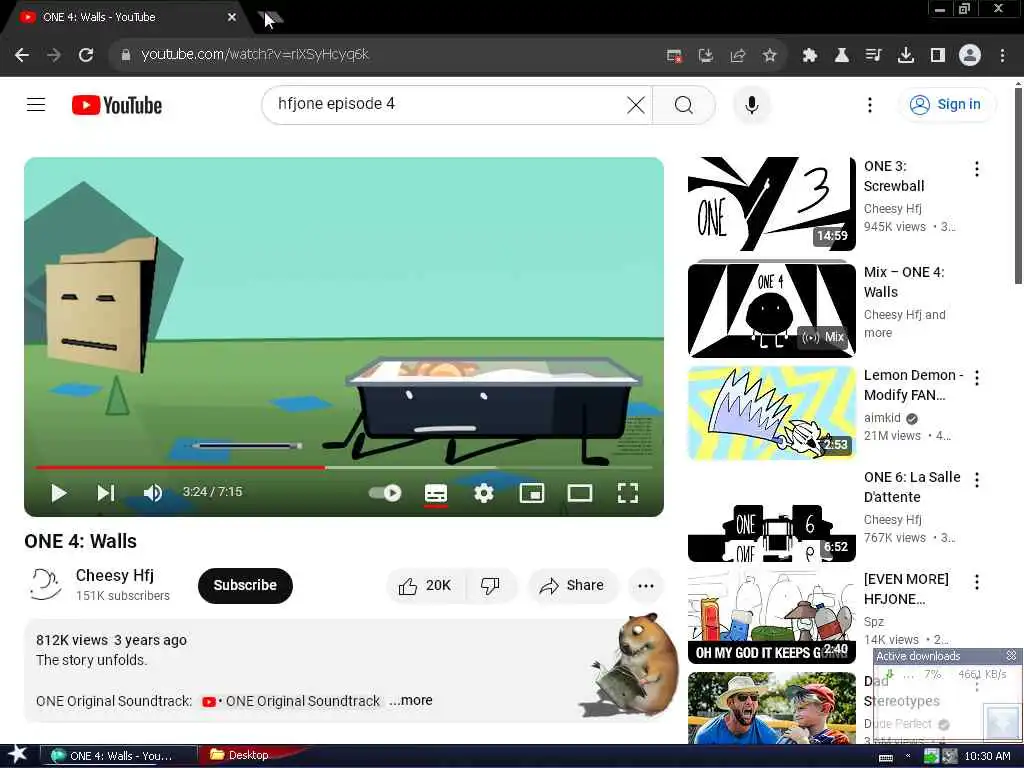Viewport: 1024px width, 768px height.
Task: Open YouTube settings three-dot menu
Action: [869, 104]
